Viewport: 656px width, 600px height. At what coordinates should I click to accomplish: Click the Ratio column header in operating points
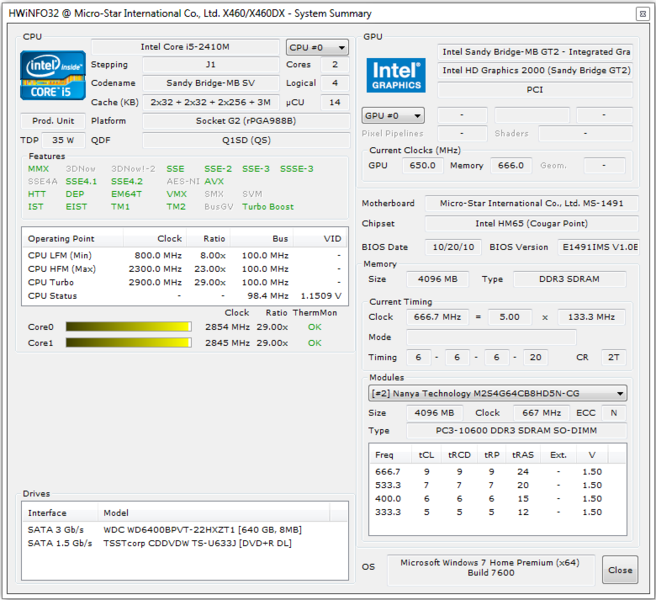(208, 238)
